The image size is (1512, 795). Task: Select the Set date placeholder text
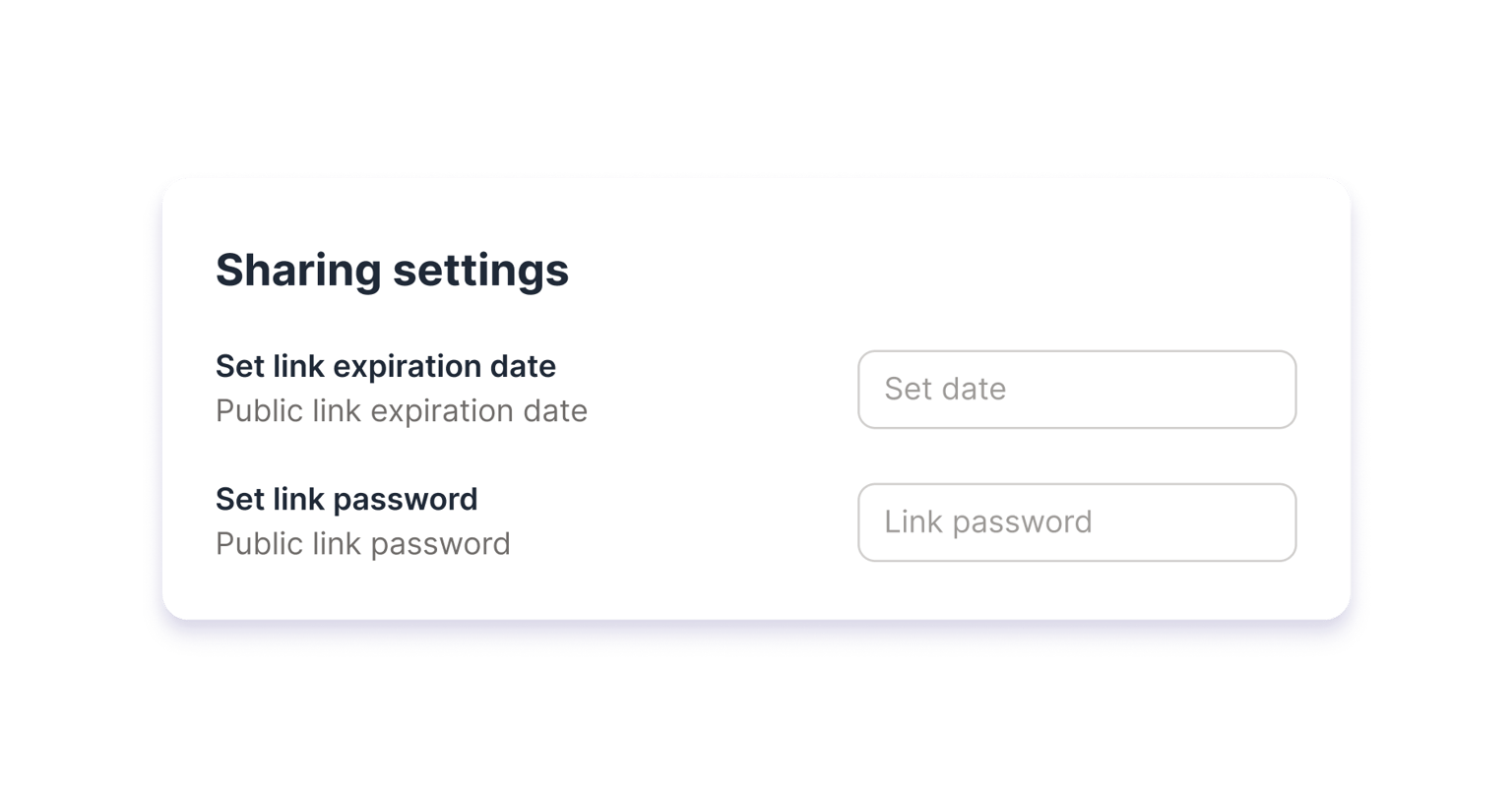coord(945,390)
